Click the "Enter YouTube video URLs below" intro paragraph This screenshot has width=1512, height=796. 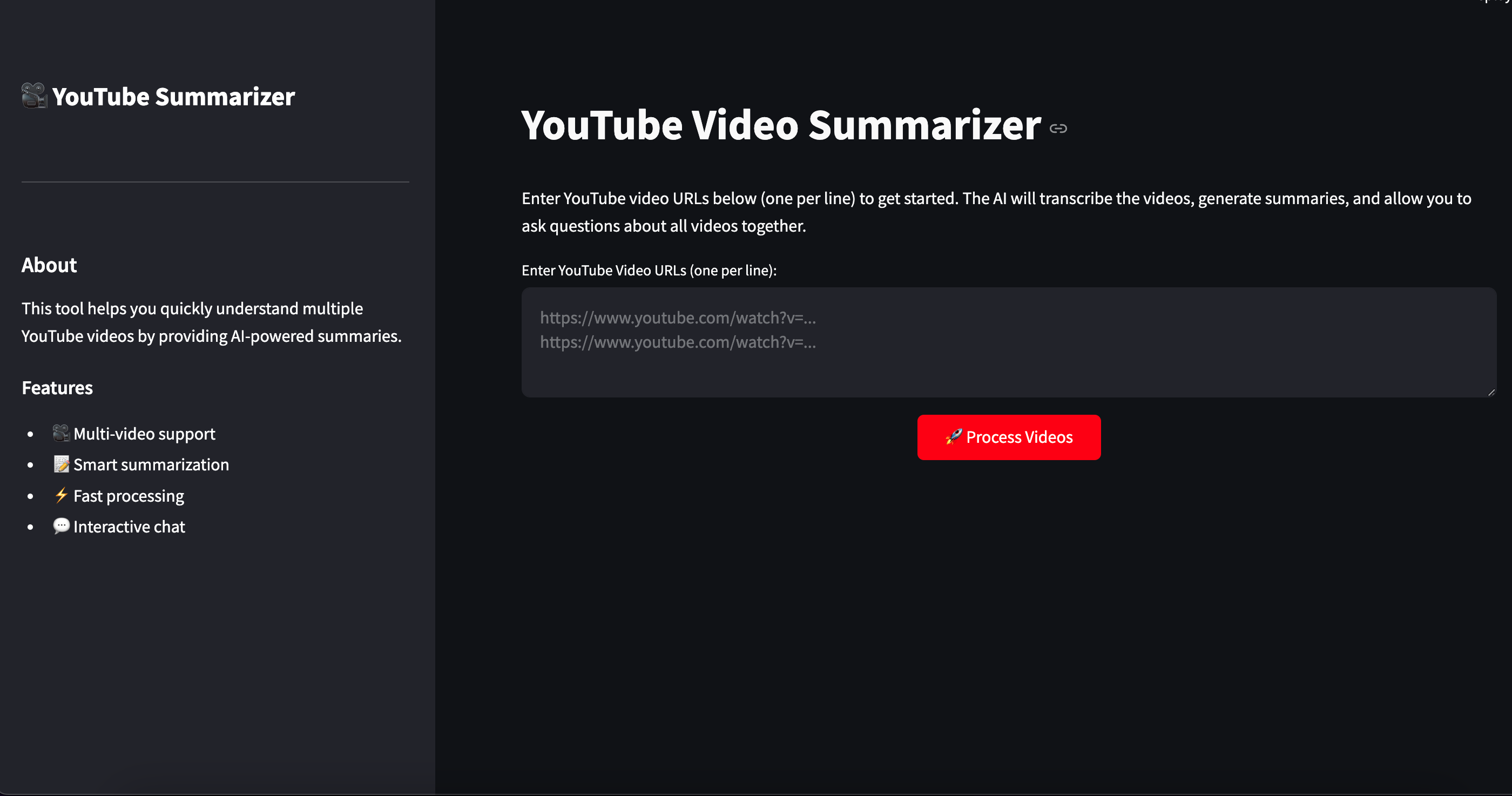click(997, 212)
